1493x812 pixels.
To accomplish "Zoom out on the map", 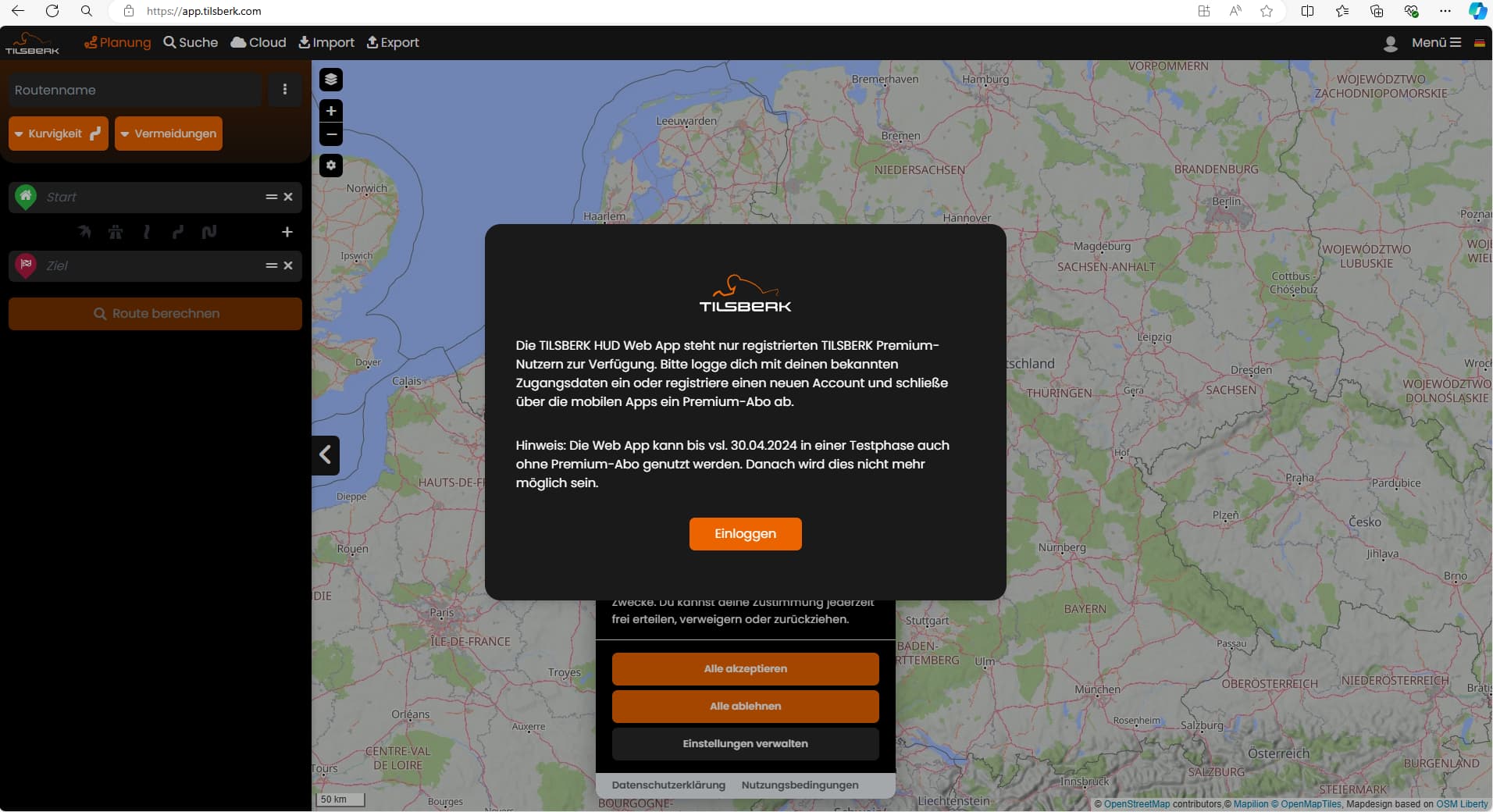I will [x=331, y=134].
